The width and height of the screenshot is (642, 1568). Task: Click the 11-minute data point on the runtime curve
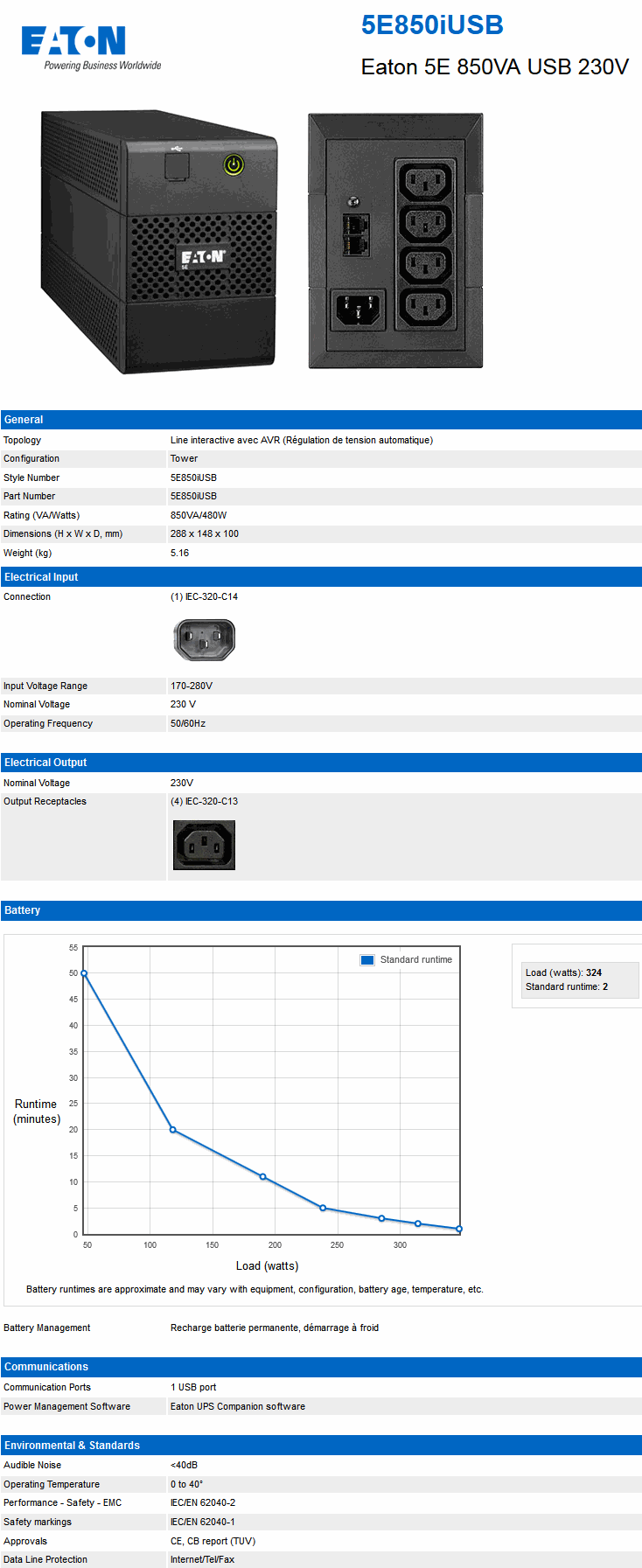point(262,1177)
